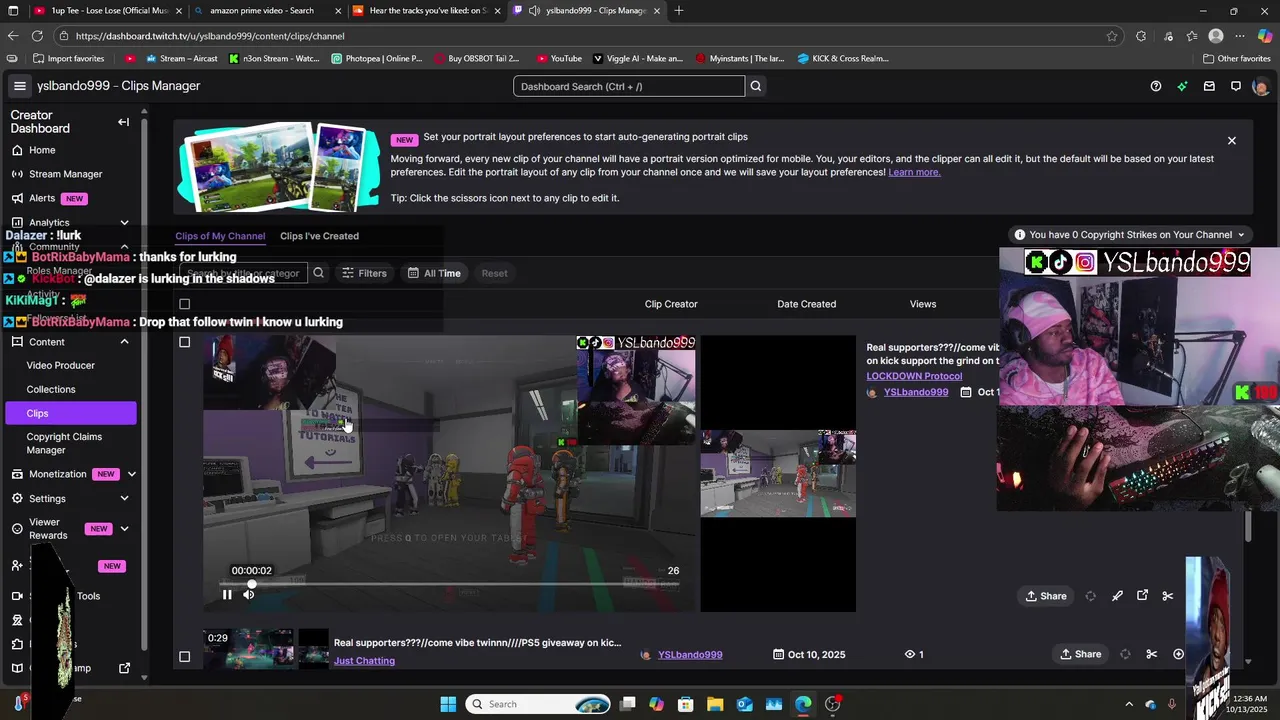1280x720 pixels.
Task: Open Video Producer in sidebar
Action: click(x=61, y=366)
